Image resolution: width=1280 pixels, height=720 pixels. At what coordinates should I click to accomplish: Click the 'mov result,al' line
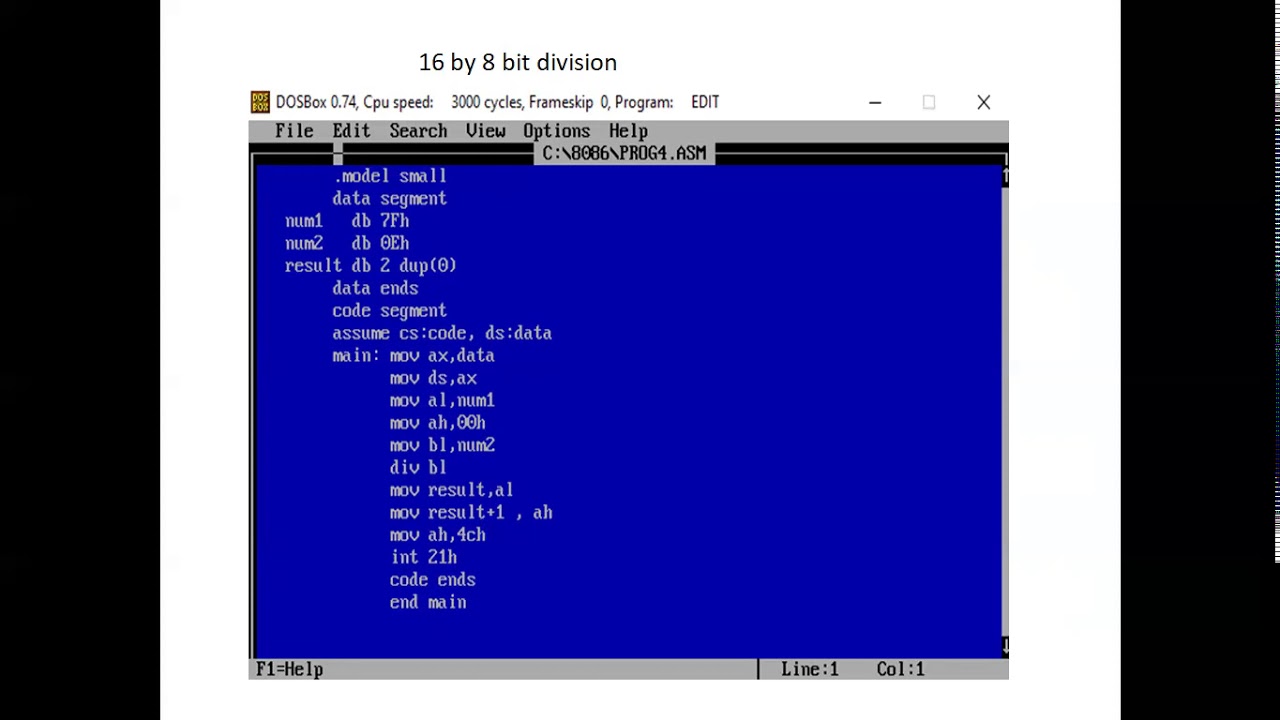[x=452, y=490]
